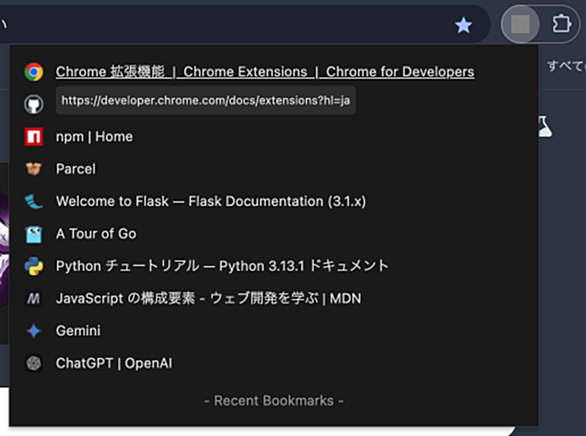Image resolution: width=586 pixels, height=436 pixels.
Task: Open the npm | Home bookmark
Action: pyautogui.click(x=94, y=137)
